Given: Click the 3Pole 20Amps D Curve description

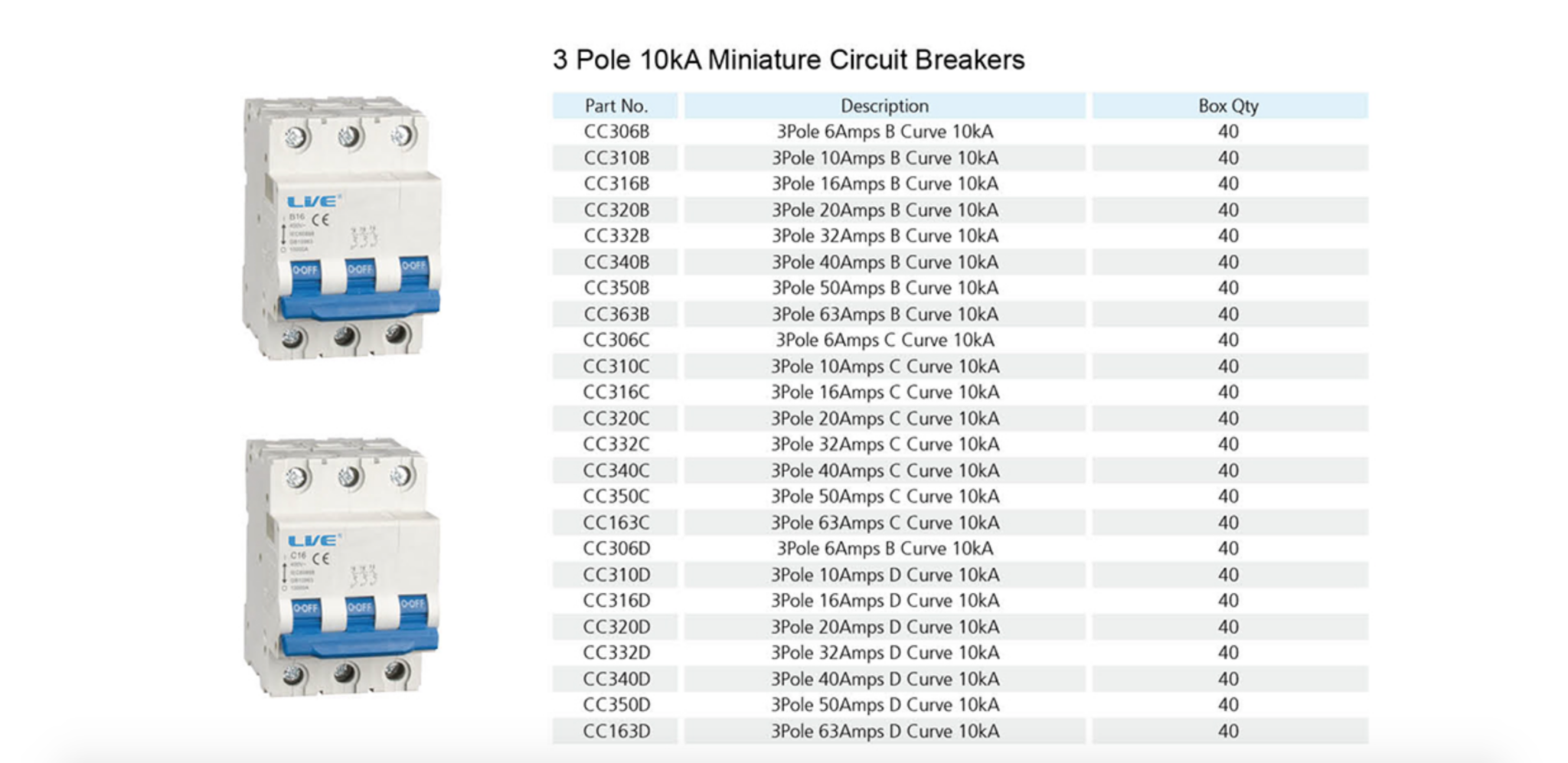Looking at the screenshot, I should pyautogui.click(x=884, y=627).
